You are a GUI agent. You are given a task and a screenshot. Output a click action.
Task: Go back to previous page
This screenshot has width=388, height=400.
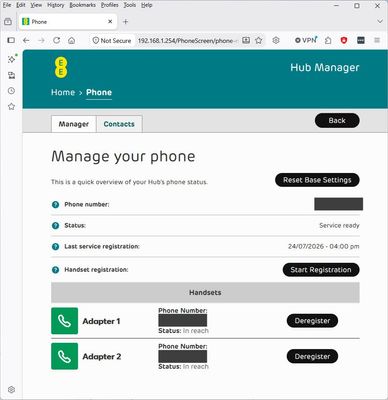[26, 40]
